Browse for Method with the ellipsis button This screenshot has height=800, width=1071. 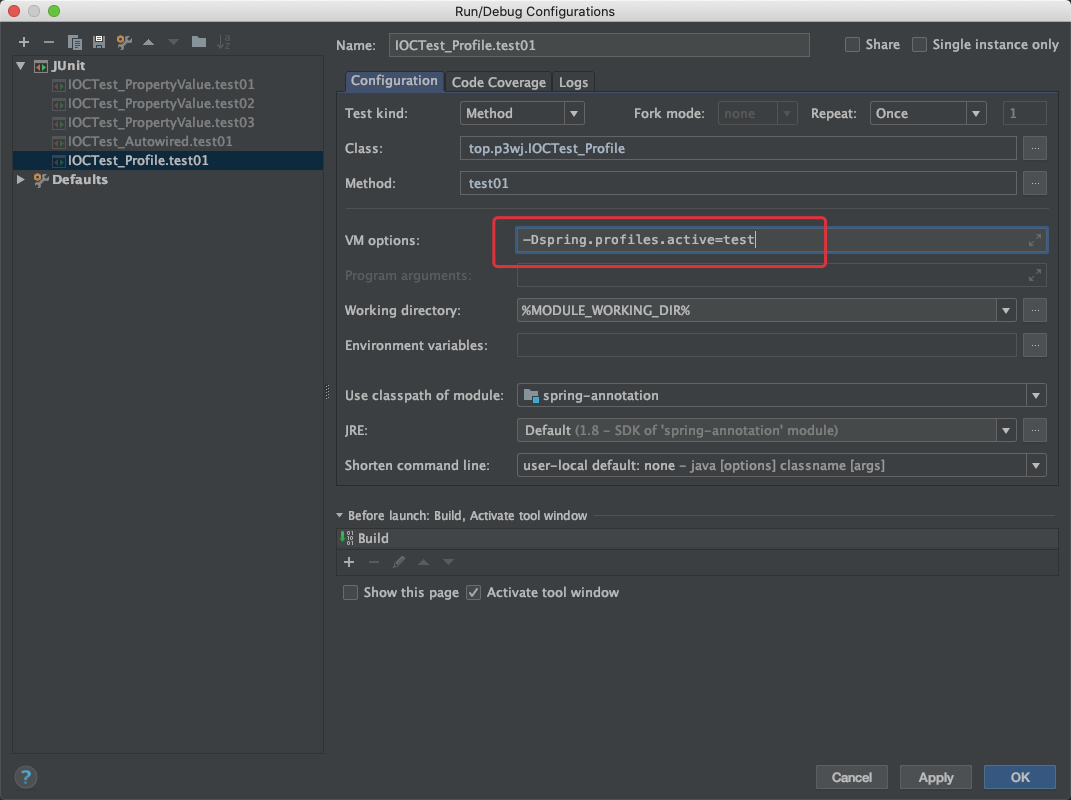(1035, 183)
